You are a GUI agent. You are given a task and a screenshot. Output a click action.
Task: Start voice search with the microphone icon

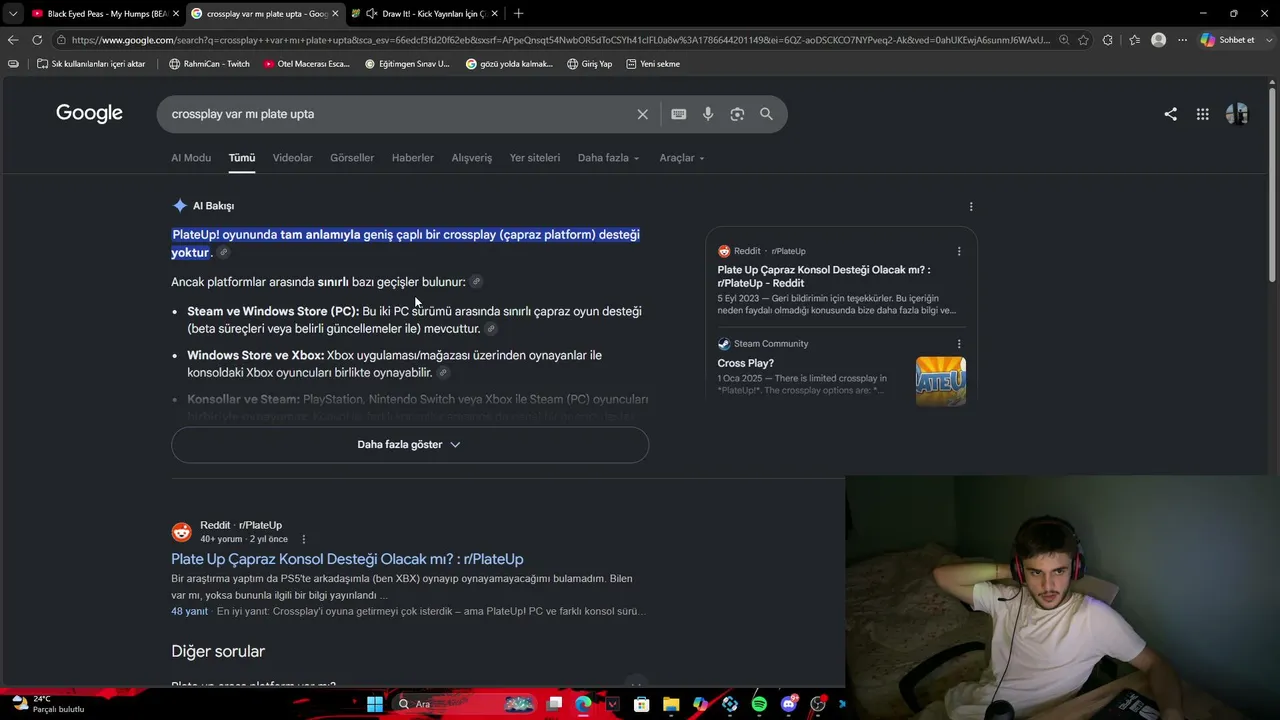point(708,114)
